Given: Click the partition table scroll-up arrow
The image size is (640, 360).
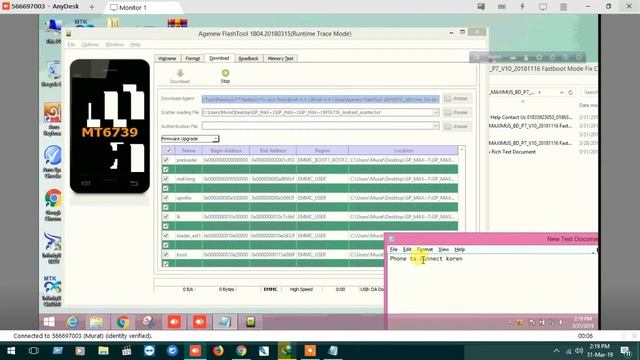Looking at the screenshot, I should click(x=462, y=150).
